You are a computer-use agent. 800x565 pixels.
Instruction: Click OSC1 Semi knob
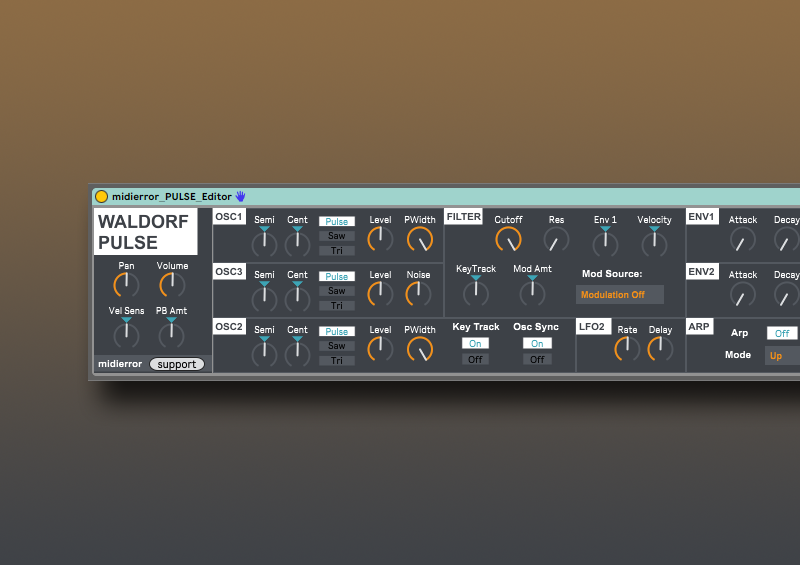[264, 243]
